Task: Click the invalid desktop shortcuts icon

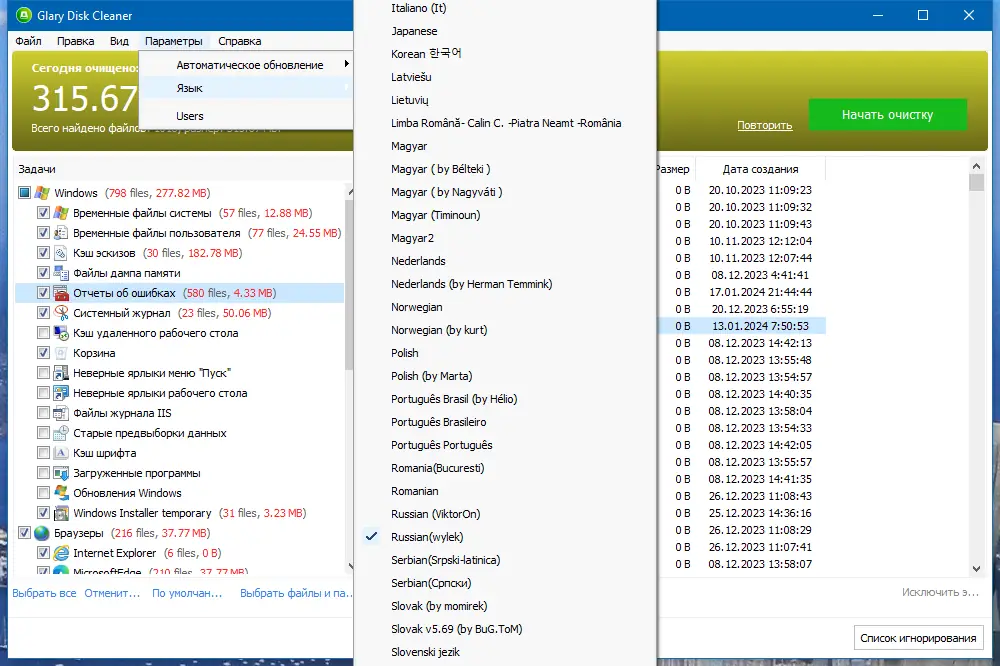Action: click(x=61, y=393)
